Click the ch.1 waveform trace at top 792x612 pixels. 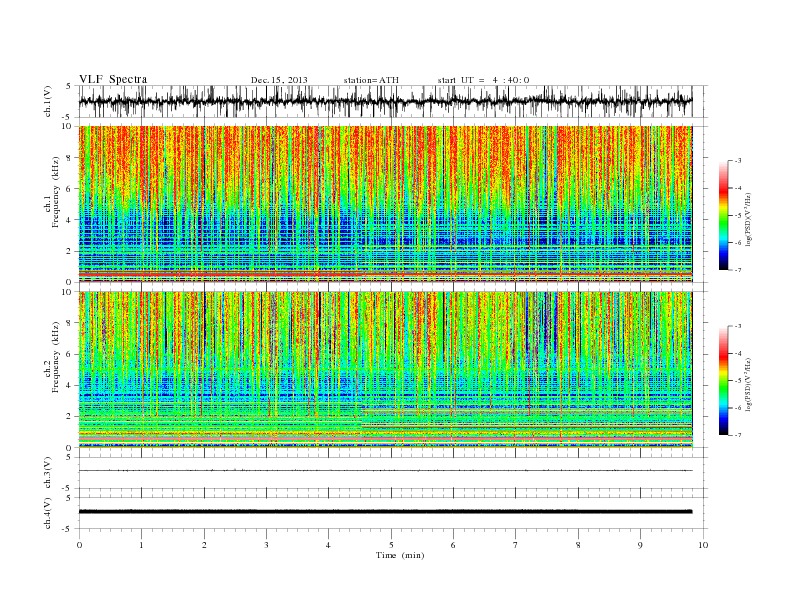[x=385, y=101]
